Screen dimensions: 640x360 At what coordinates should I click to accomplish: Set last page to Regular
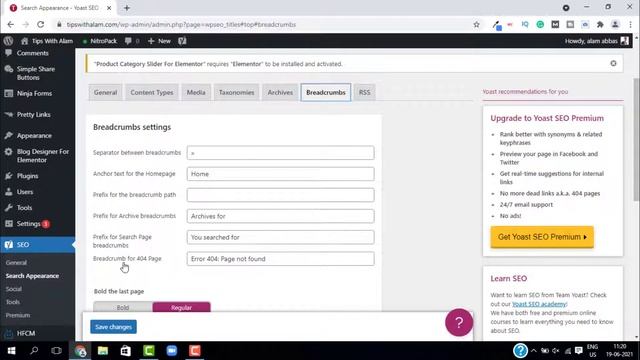point(181,307)
